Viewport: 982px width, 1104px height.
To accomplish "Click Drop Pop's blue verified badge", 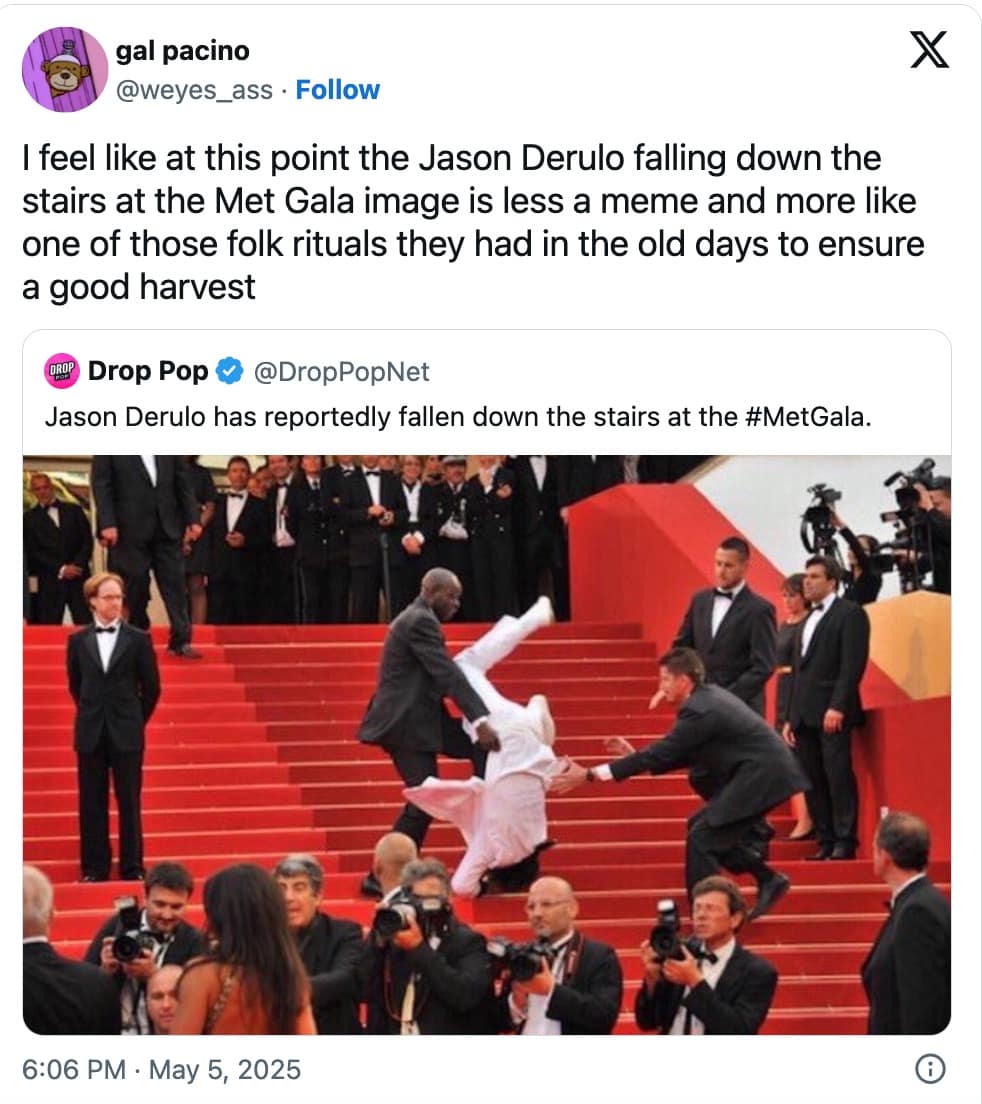I will click(x=229, y=371).
